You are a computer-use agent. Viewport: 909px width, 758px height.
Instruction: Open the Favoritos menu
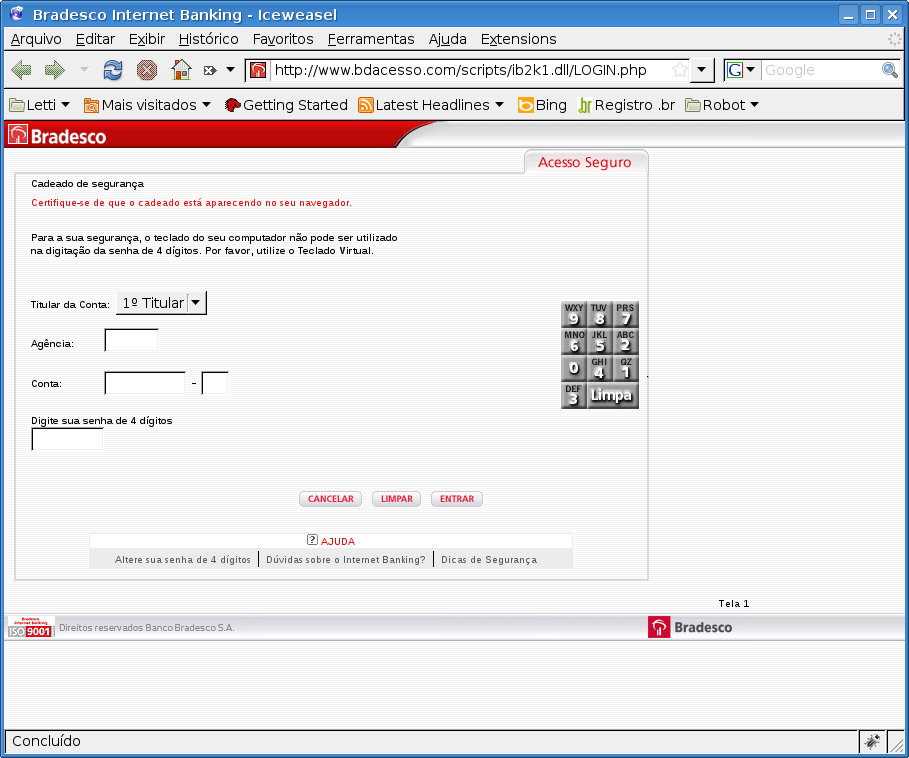tap(283, 39)
